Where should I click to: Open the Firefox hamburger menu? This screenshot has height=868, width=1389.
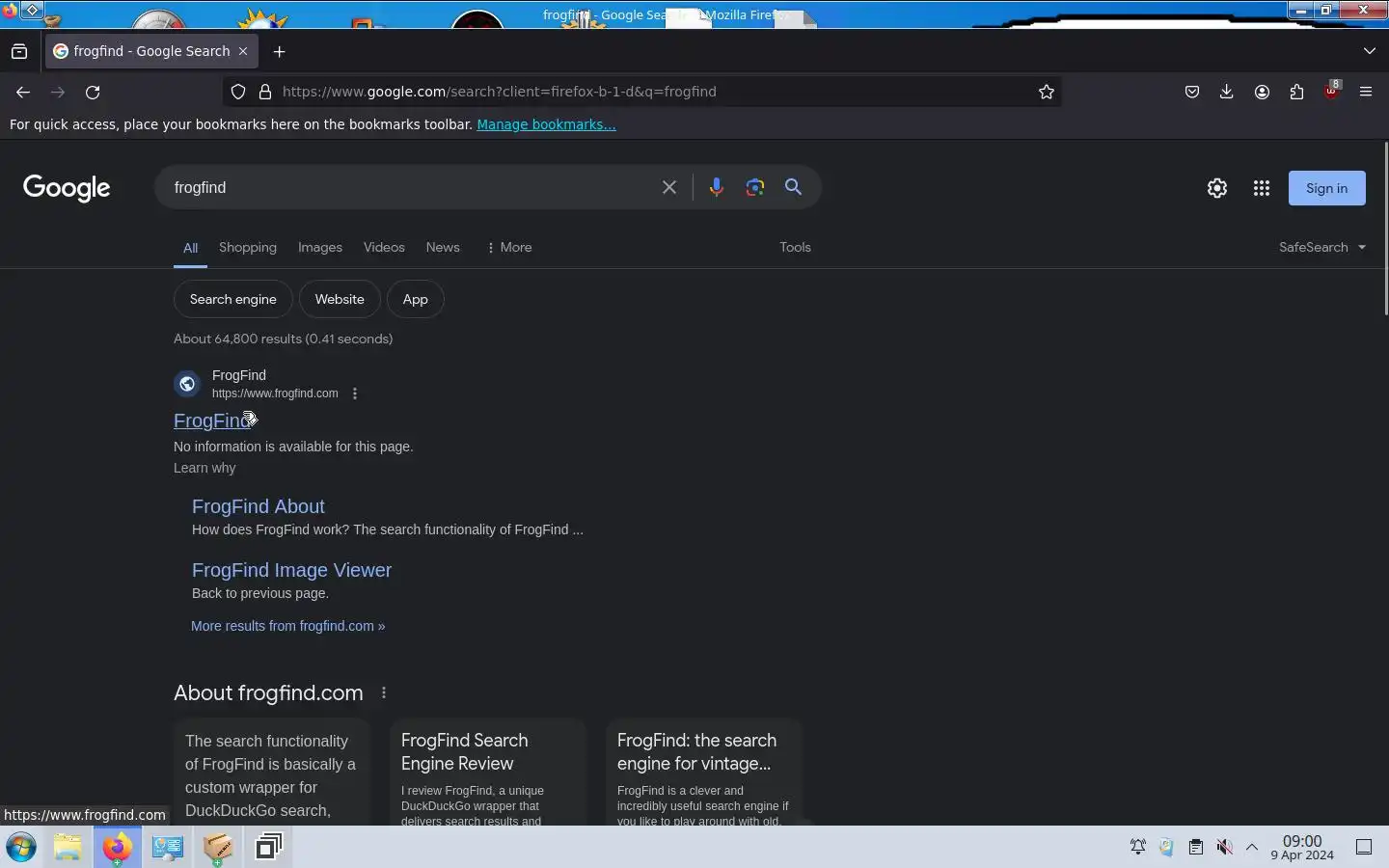pyautogui.click(x=1366, y=92)
